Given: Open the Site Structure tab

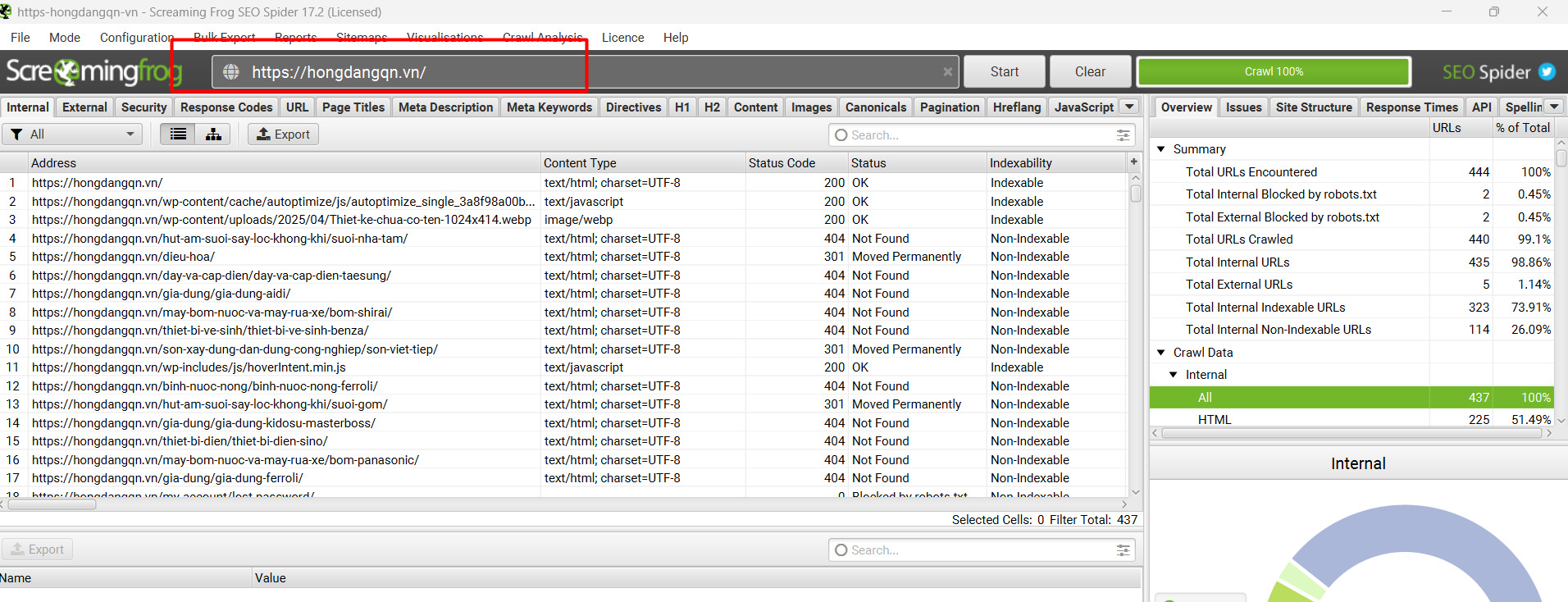Looking at the screenshot, I should [x=1314, y=107].
